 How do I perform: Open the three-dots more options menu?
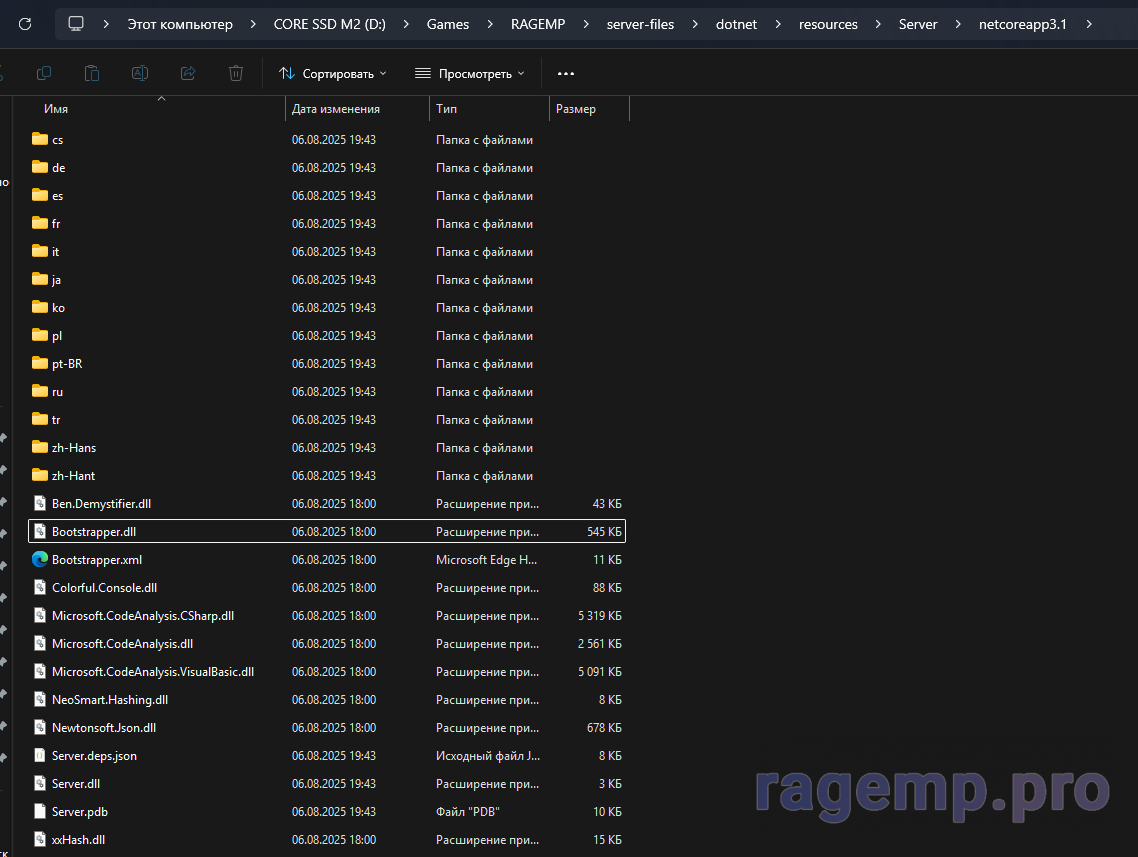point(566,73)
